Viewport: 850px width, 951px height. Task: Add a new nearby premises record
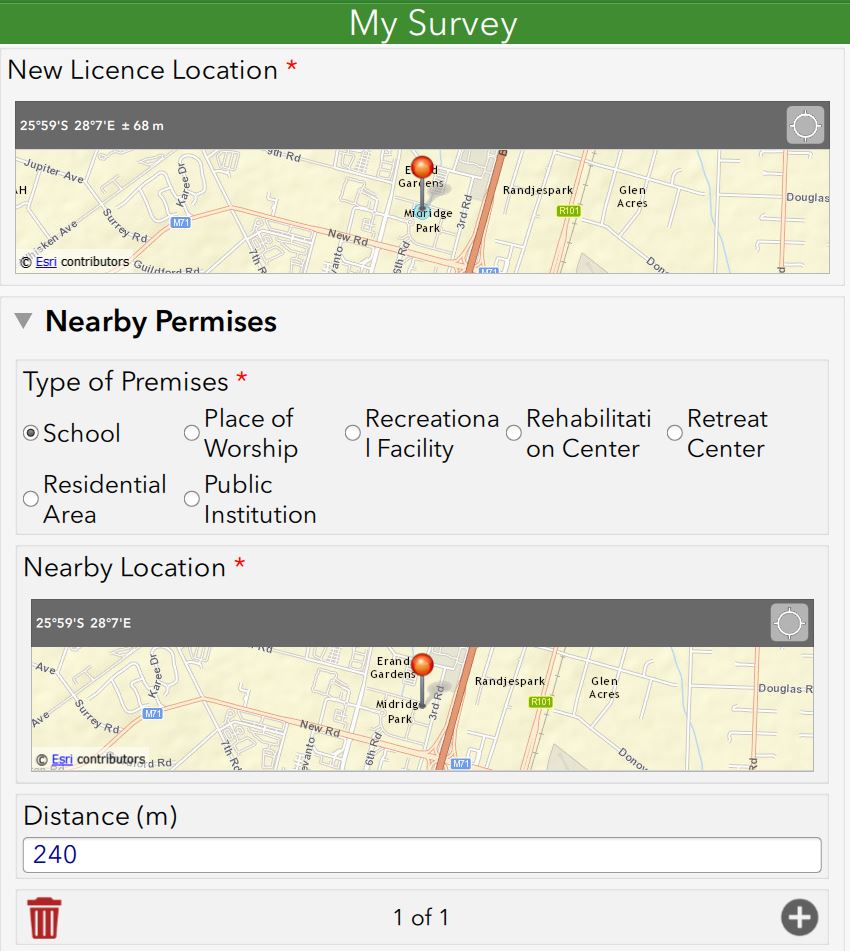[x=798, y=917]
